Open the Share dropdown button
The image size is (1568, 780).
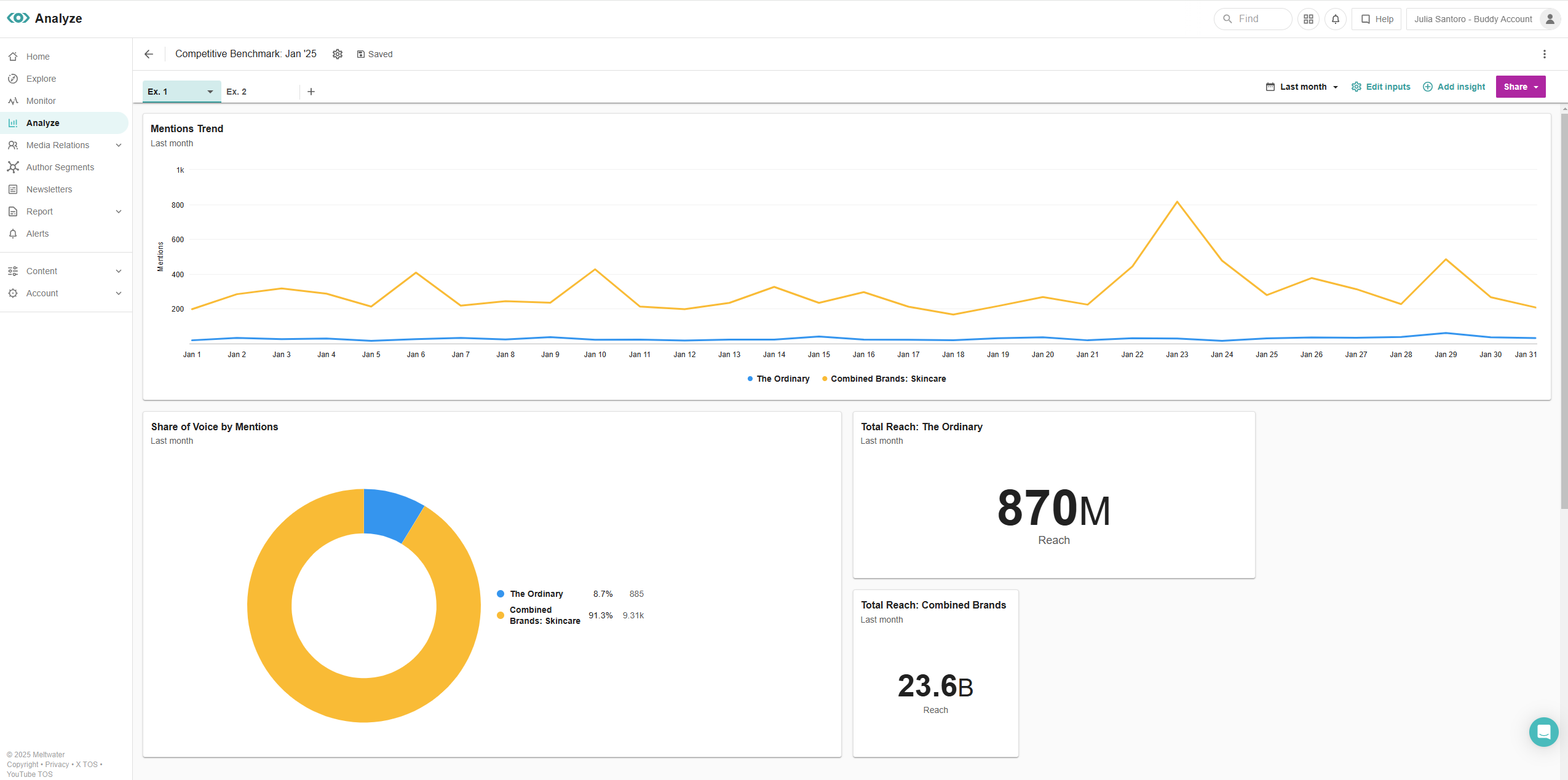pos(1521,87)
